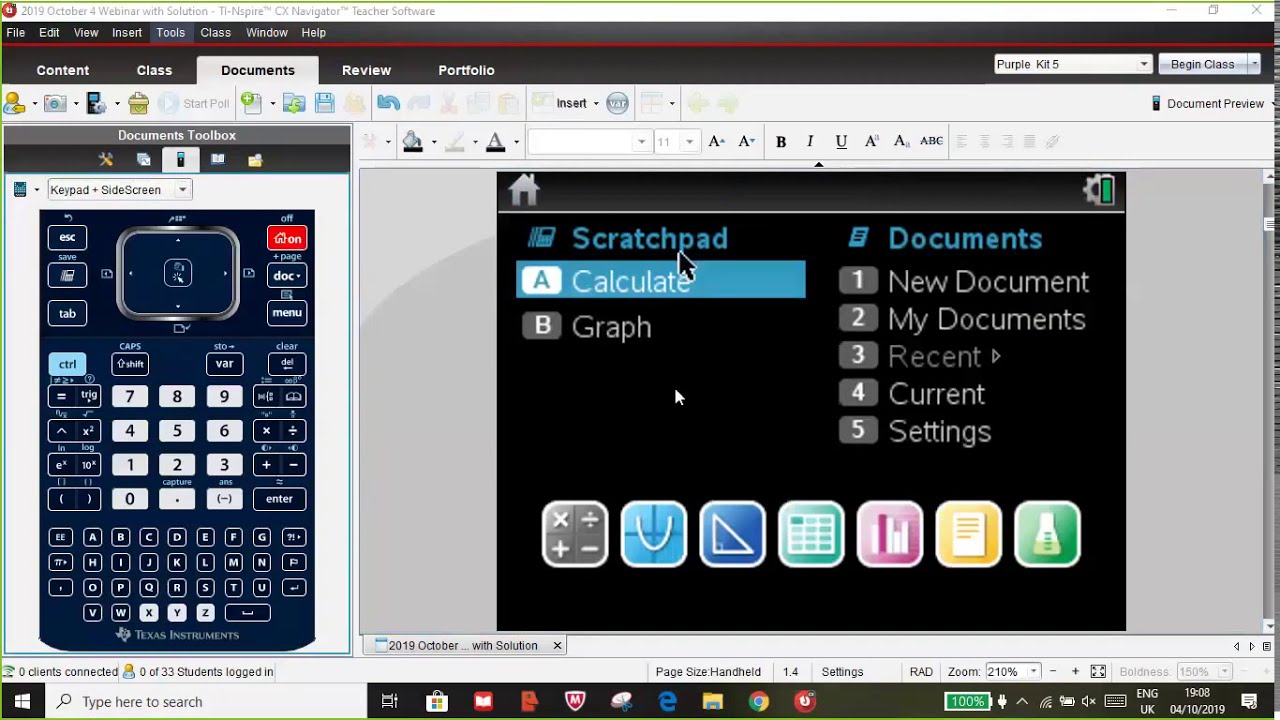Close the 2019 October document tab
This screenshot has width=1280, height=720.
pyautogui.click(x=557, y=645)
